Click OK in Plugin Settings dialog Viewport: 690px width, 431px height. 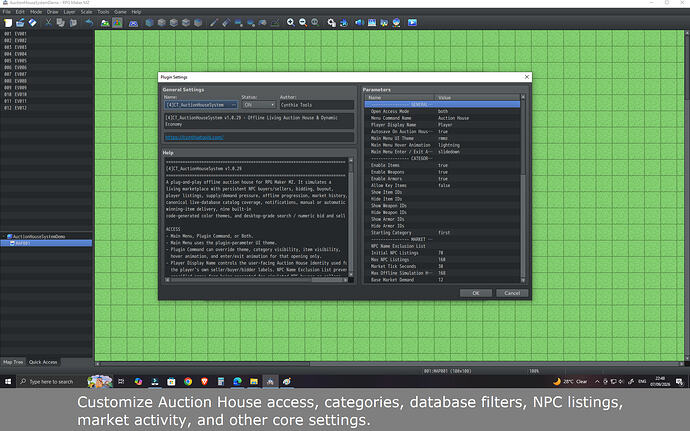coord(476,293)
